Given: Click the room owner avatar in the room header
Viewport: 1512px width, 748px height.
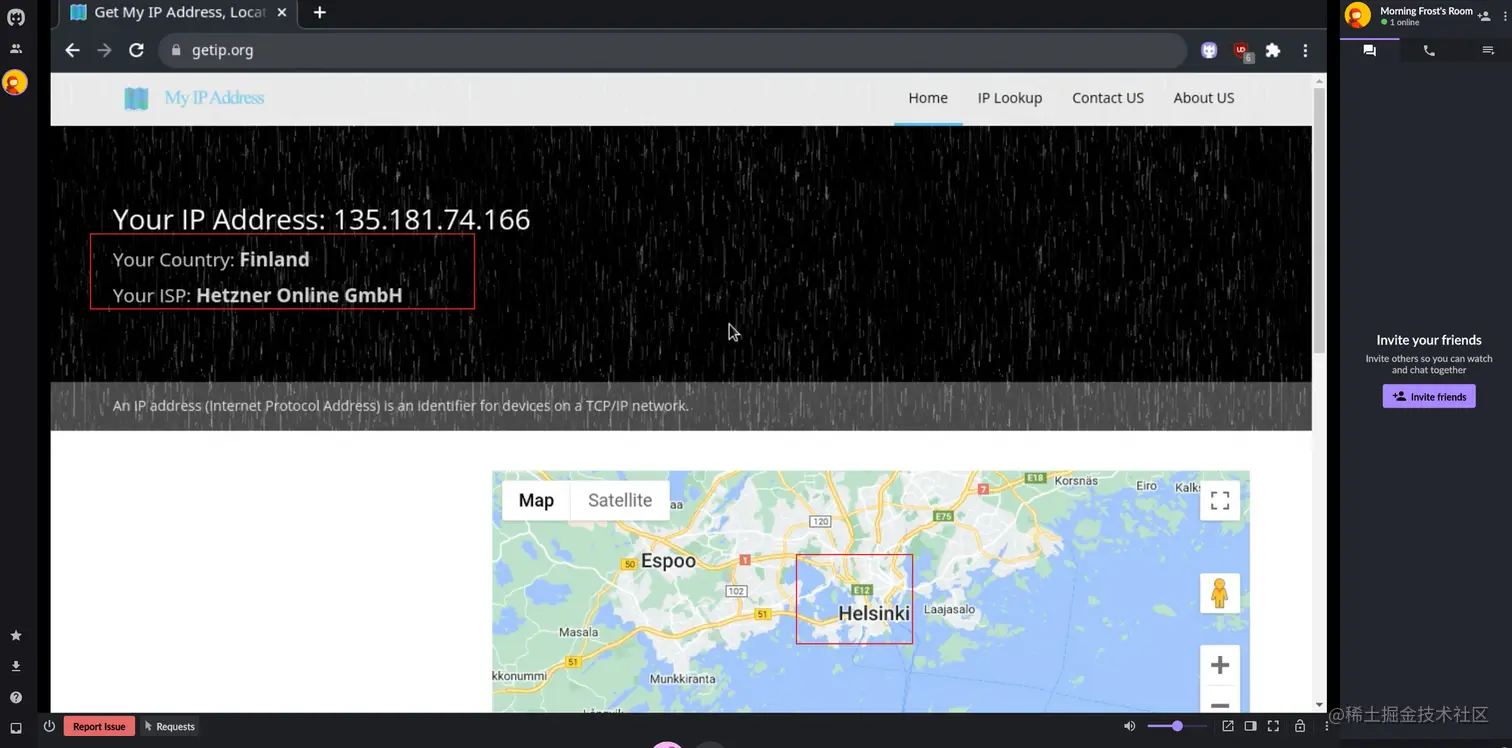Looking at the screenshot, I should [x=1357, y=15].
